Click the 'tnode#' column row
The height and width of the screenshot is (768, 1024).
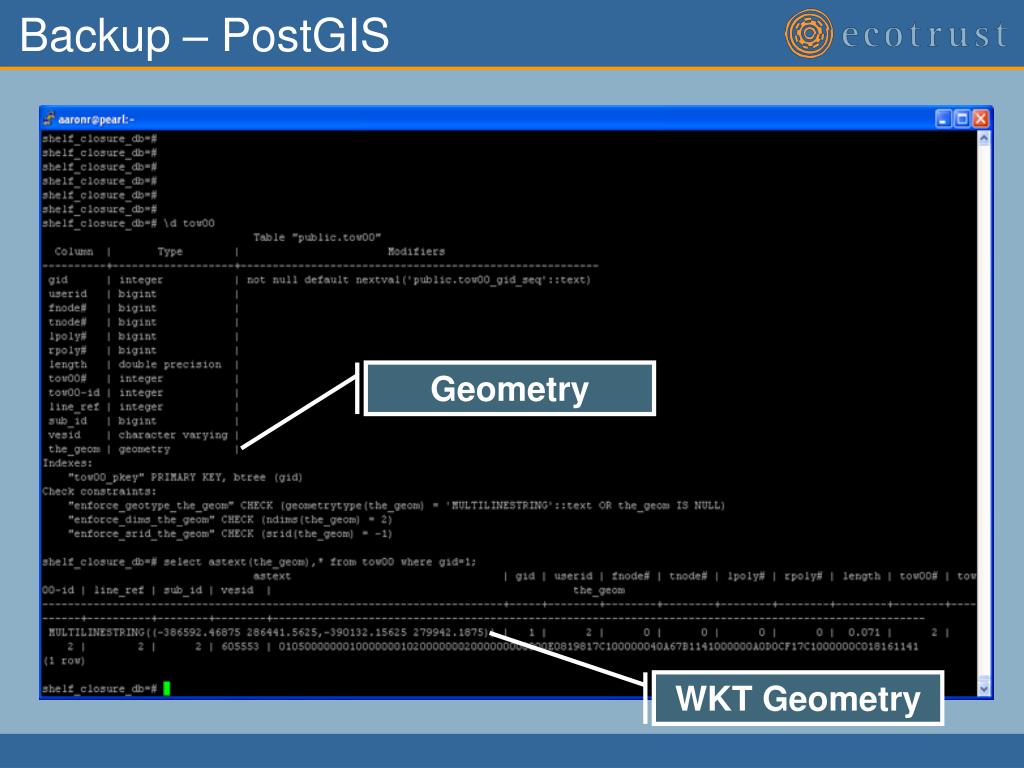pos(142,322)
